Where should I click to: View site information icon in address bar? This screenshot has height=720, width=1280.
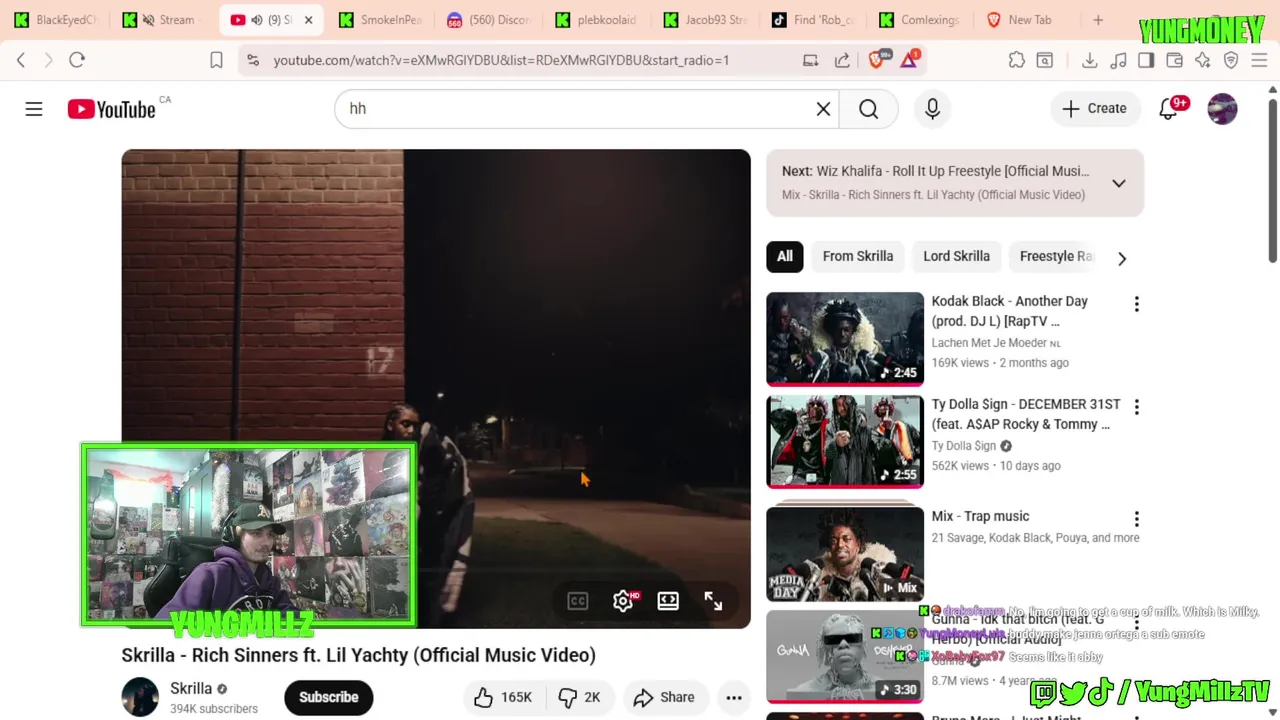click(253, 60)
